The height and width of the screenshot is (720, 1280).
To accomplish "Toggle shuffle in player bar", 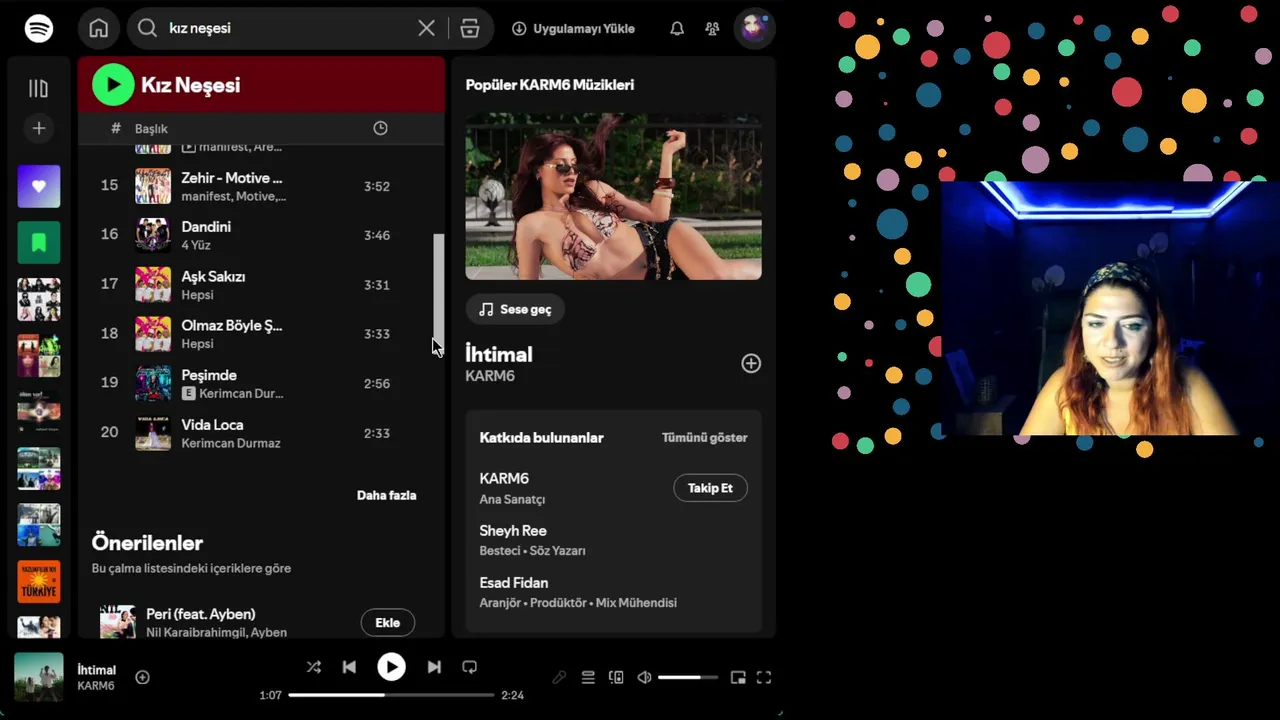I will pos(313,667).
